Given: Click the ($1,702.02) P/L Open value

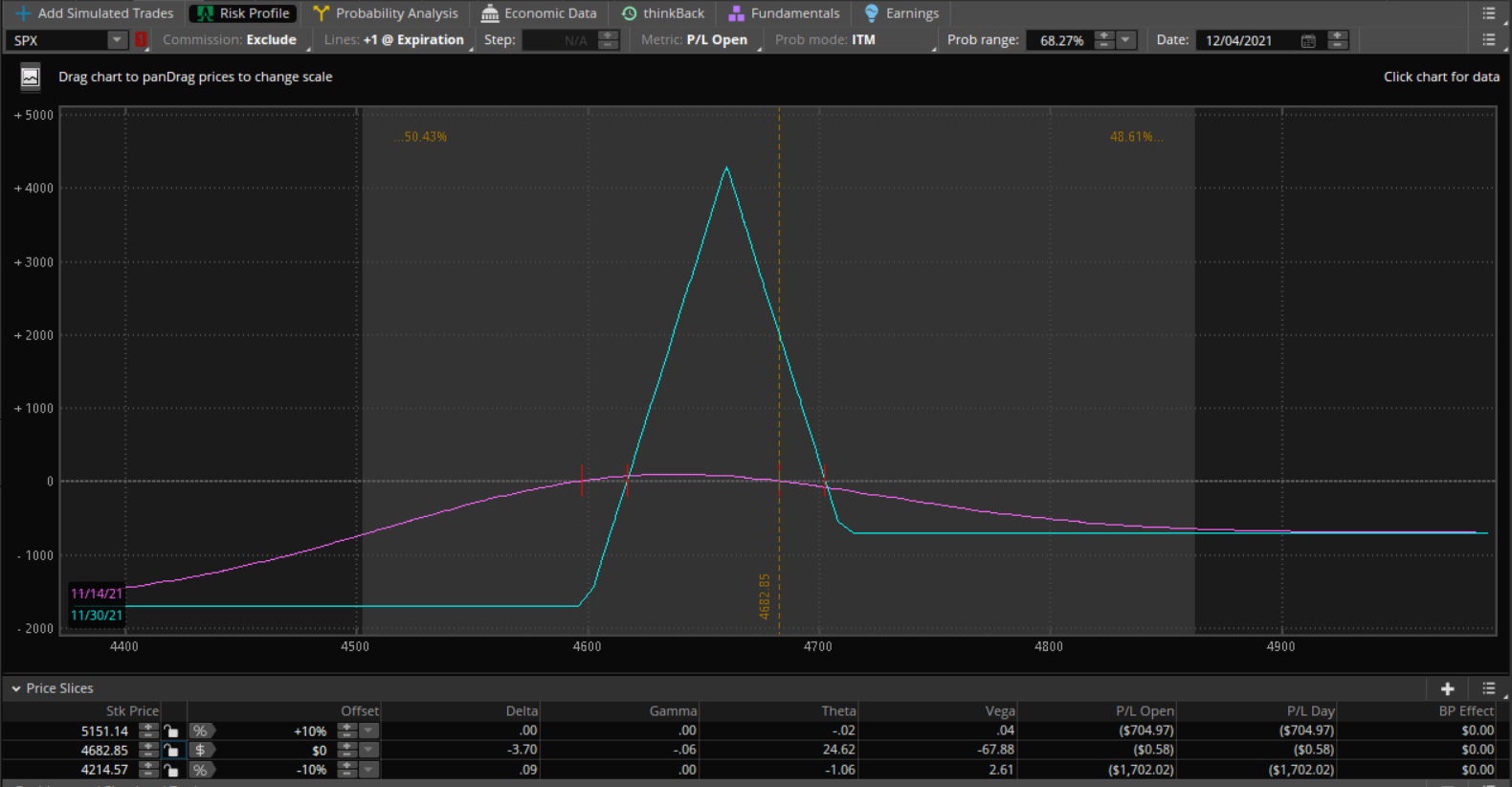Looking at the screenshot, I should pyautogui.click(x=1141, y=770).
